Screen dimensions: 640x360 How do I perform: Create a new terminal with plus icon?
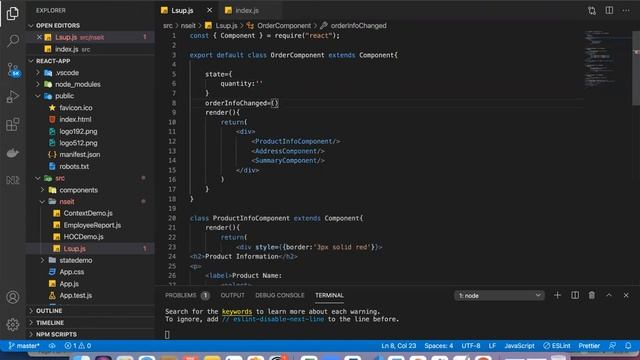coord(558,295)
